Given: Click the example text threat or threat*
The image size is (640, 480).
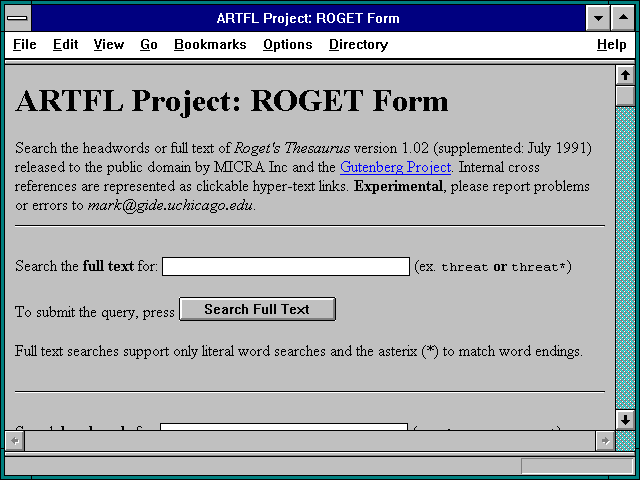Looking at the screenshot, I should [504, 267].
